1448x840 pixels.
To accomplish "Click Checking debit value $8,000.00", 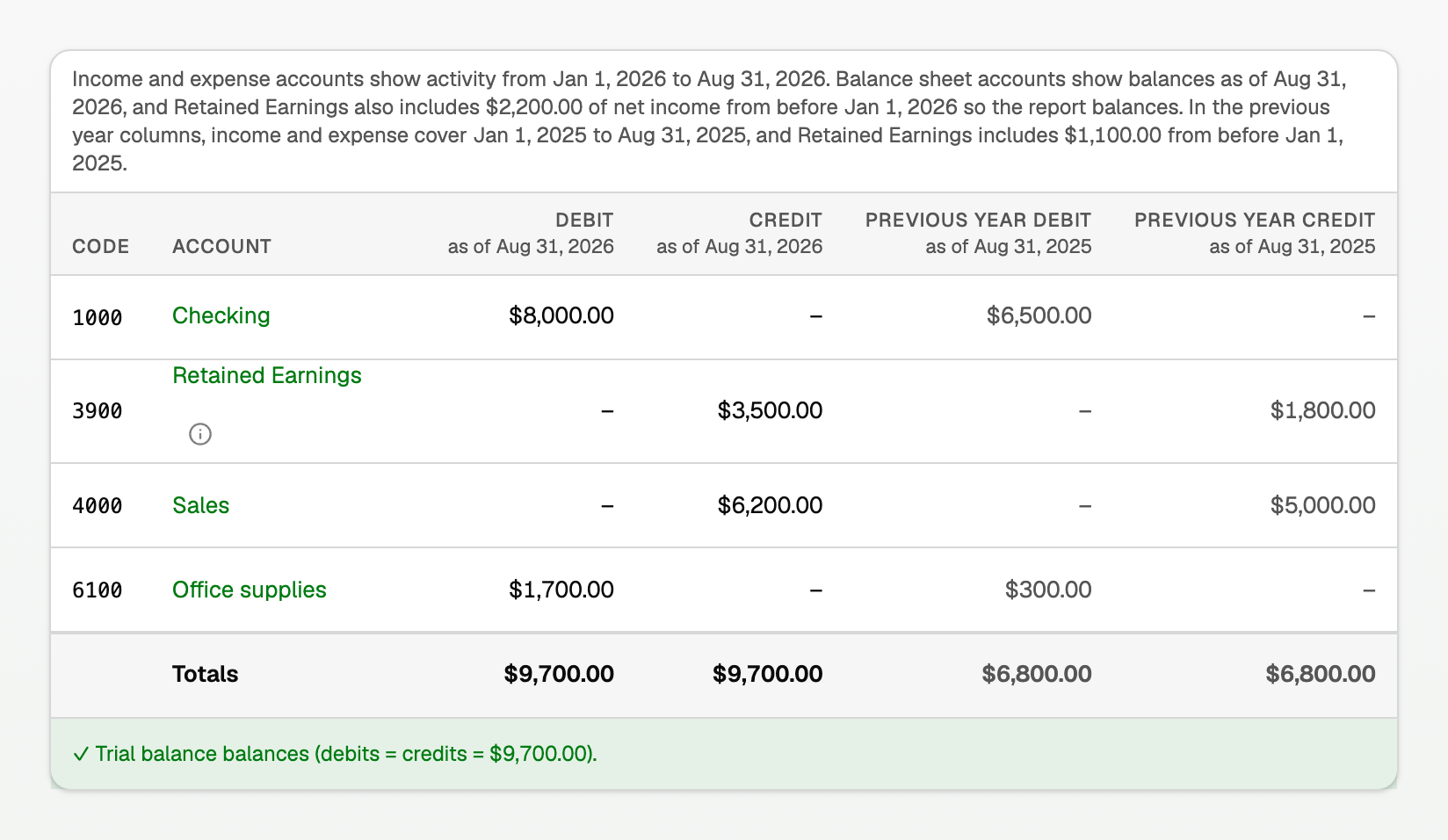I will (x=561, y=315).
